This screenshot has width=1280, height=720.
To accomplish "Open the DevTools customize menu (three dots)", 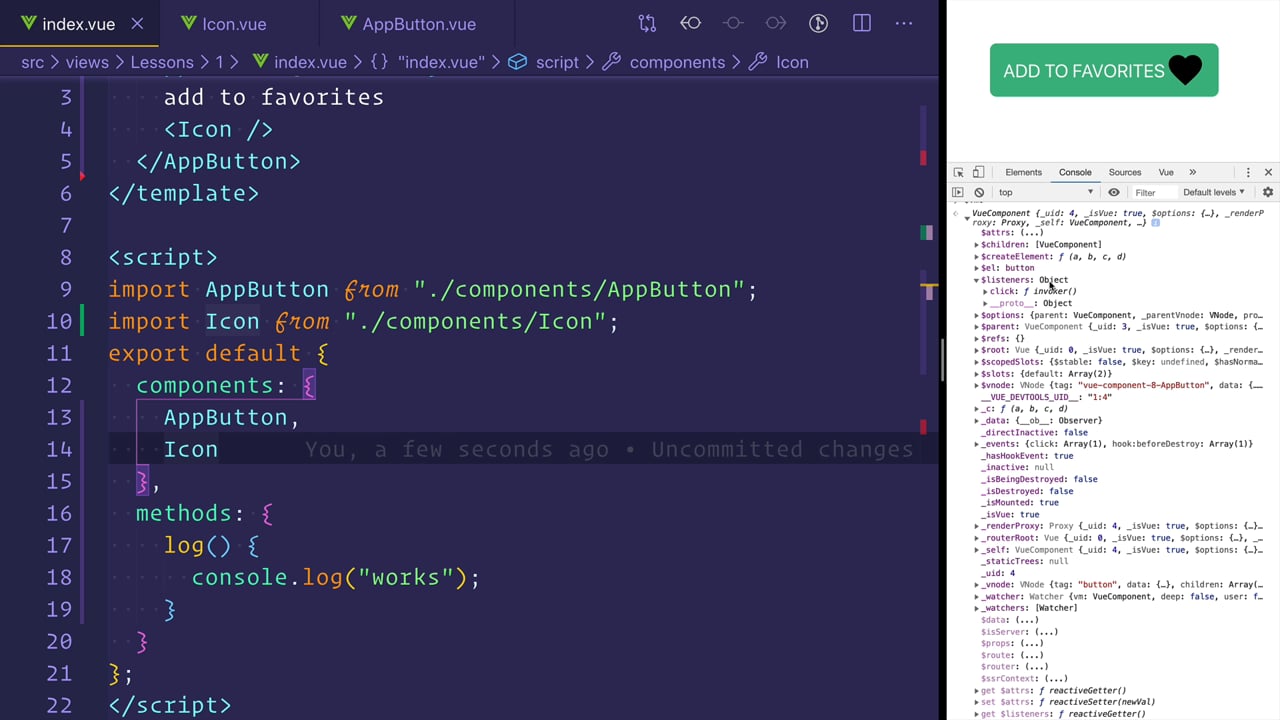I will (x=1248, y=172).
